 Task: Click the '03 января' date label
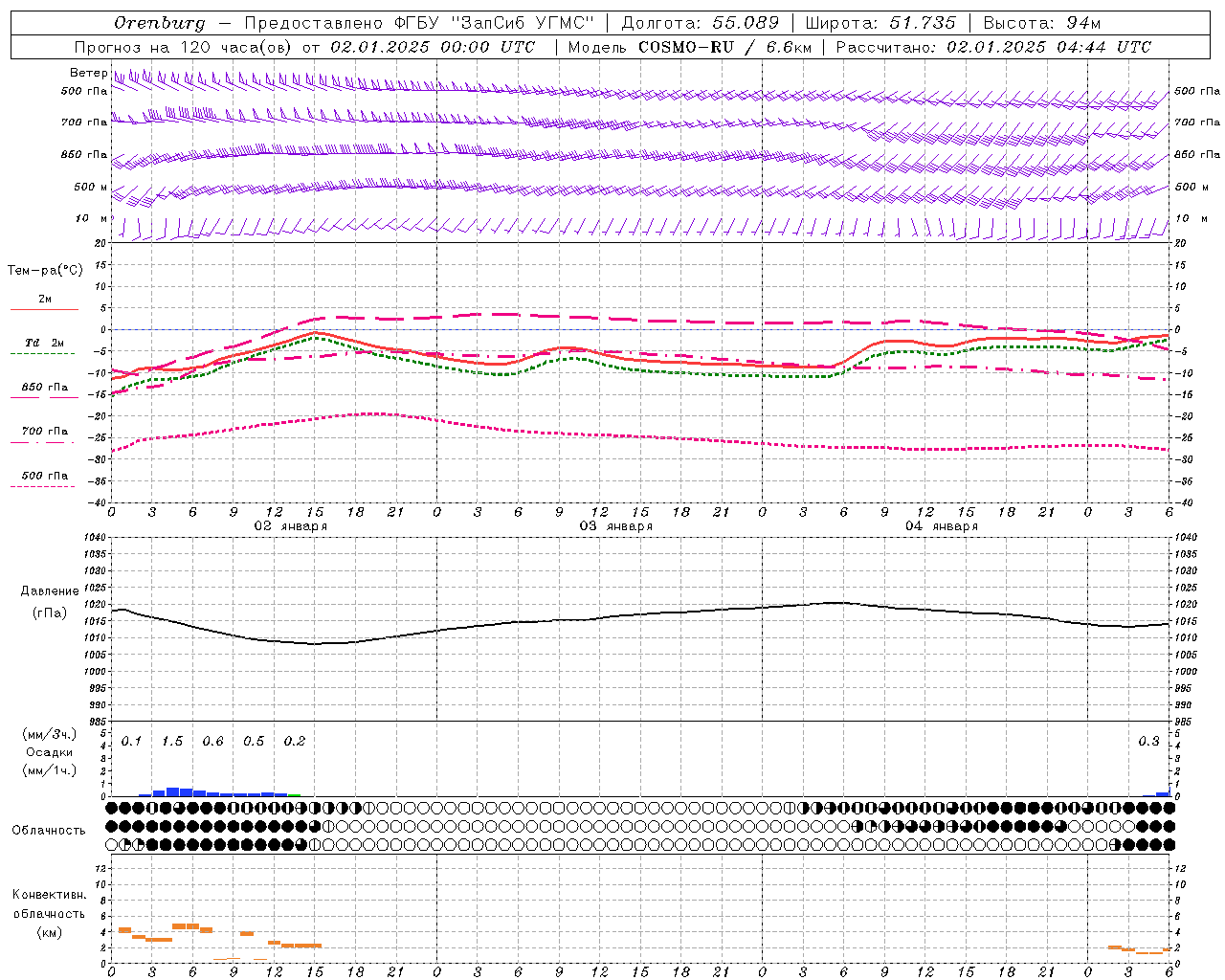pyautogui.click(x=615, y=526)
